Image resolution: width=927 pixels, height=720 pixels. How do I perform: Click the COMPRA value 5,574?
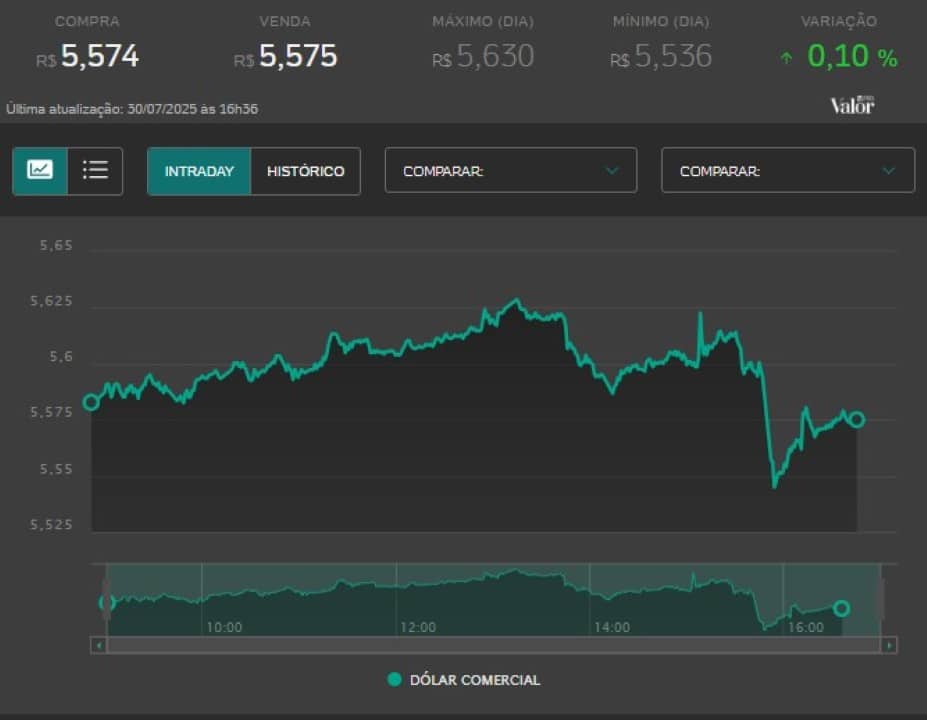coord(99,56)
